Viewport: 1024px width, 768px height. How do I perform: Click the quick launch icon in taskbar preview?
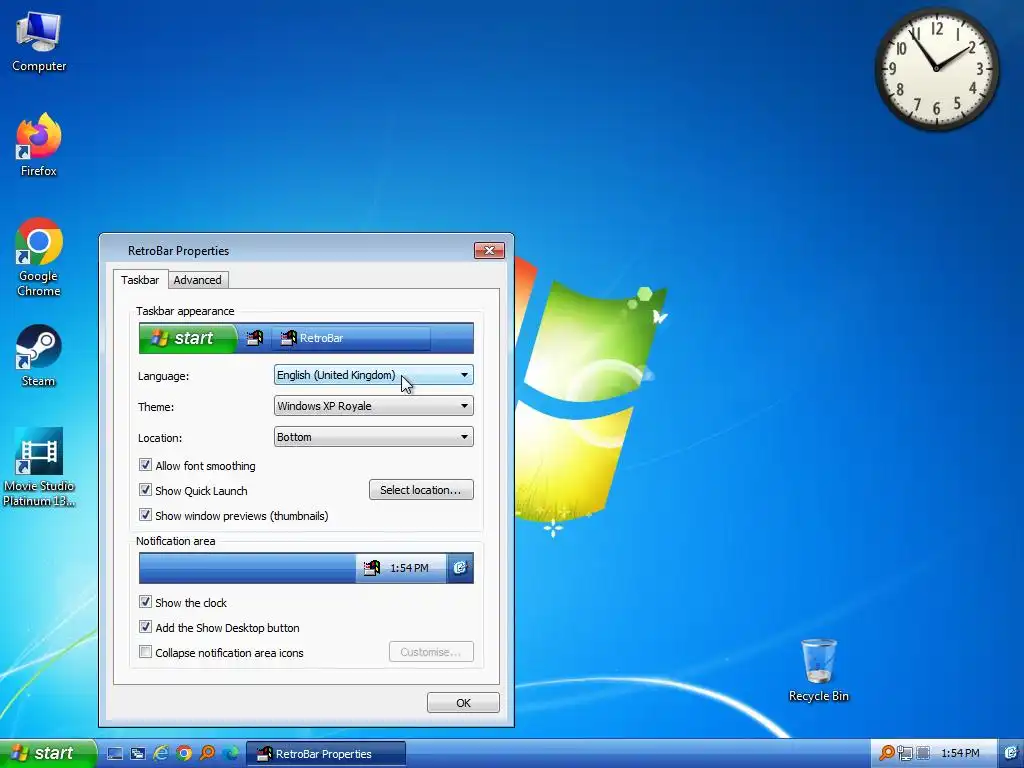point(255,338)
